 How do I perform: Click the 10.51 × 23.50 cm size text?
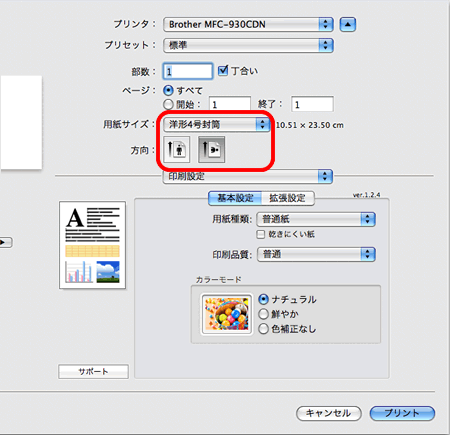pos(310,125)
